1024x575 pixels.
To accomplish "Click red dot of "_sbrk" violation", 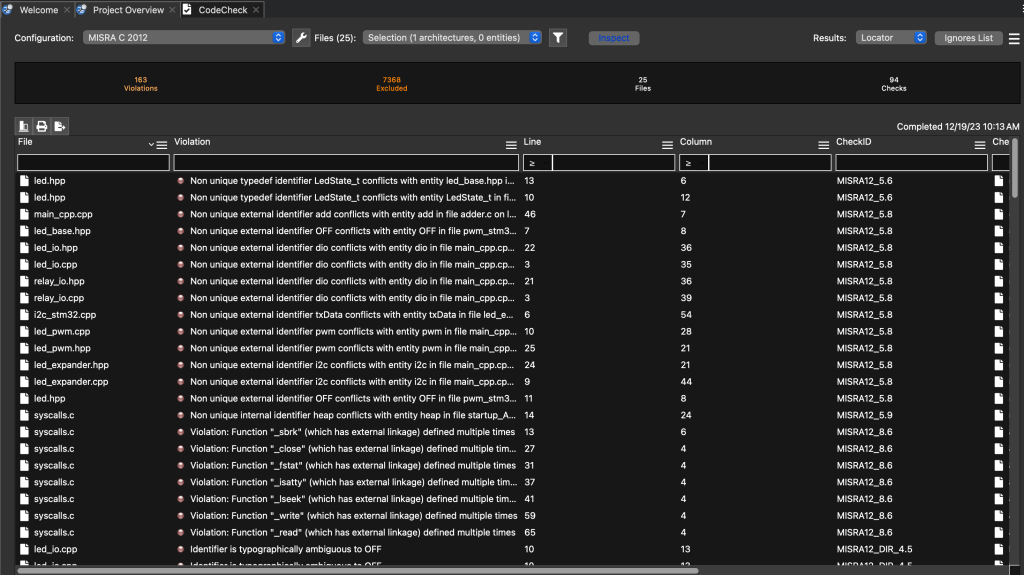I will pyautogui.click(x=180, y=432).
